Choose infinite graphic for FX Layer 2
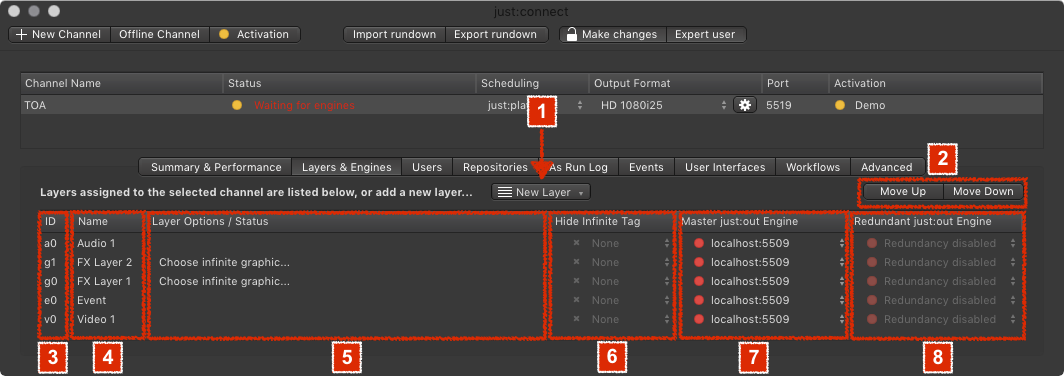This screenshot has width=1064, height=376. 224,262
